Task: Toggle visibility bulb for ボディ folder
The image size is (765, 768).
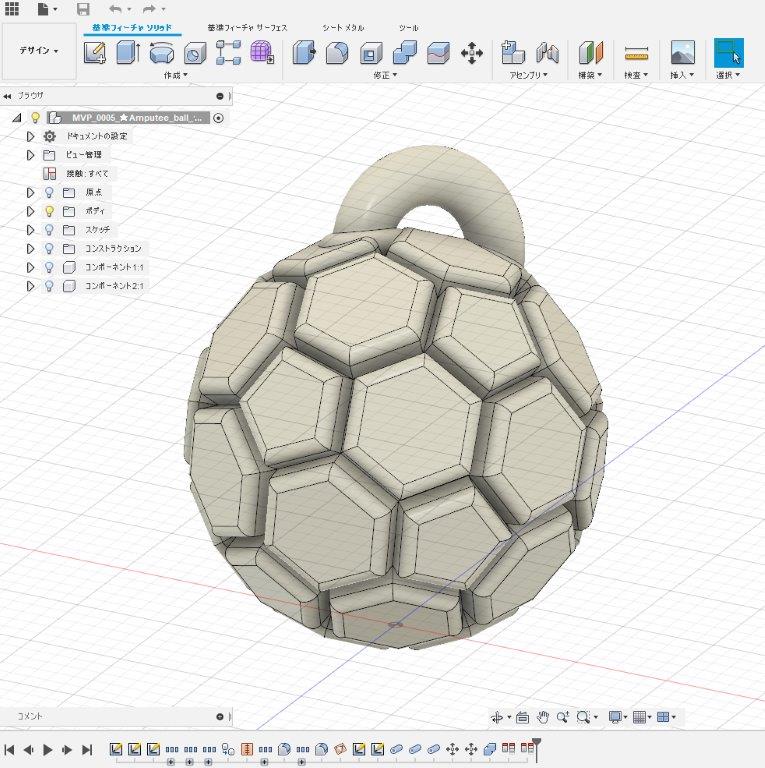Action: coord(49,211)
